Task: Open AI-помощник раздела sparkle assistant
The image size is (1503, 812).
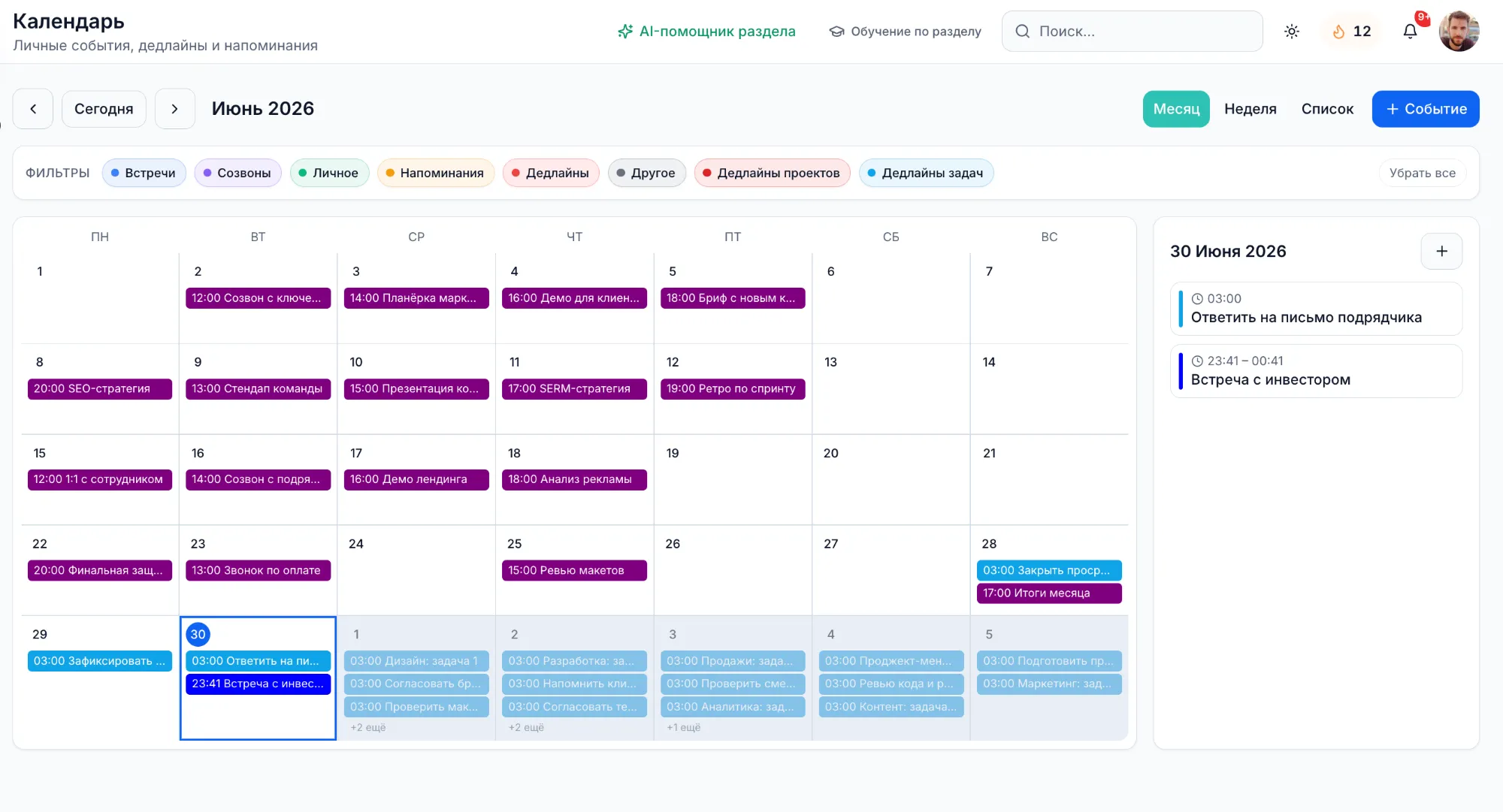Action: tap(706, 31)
